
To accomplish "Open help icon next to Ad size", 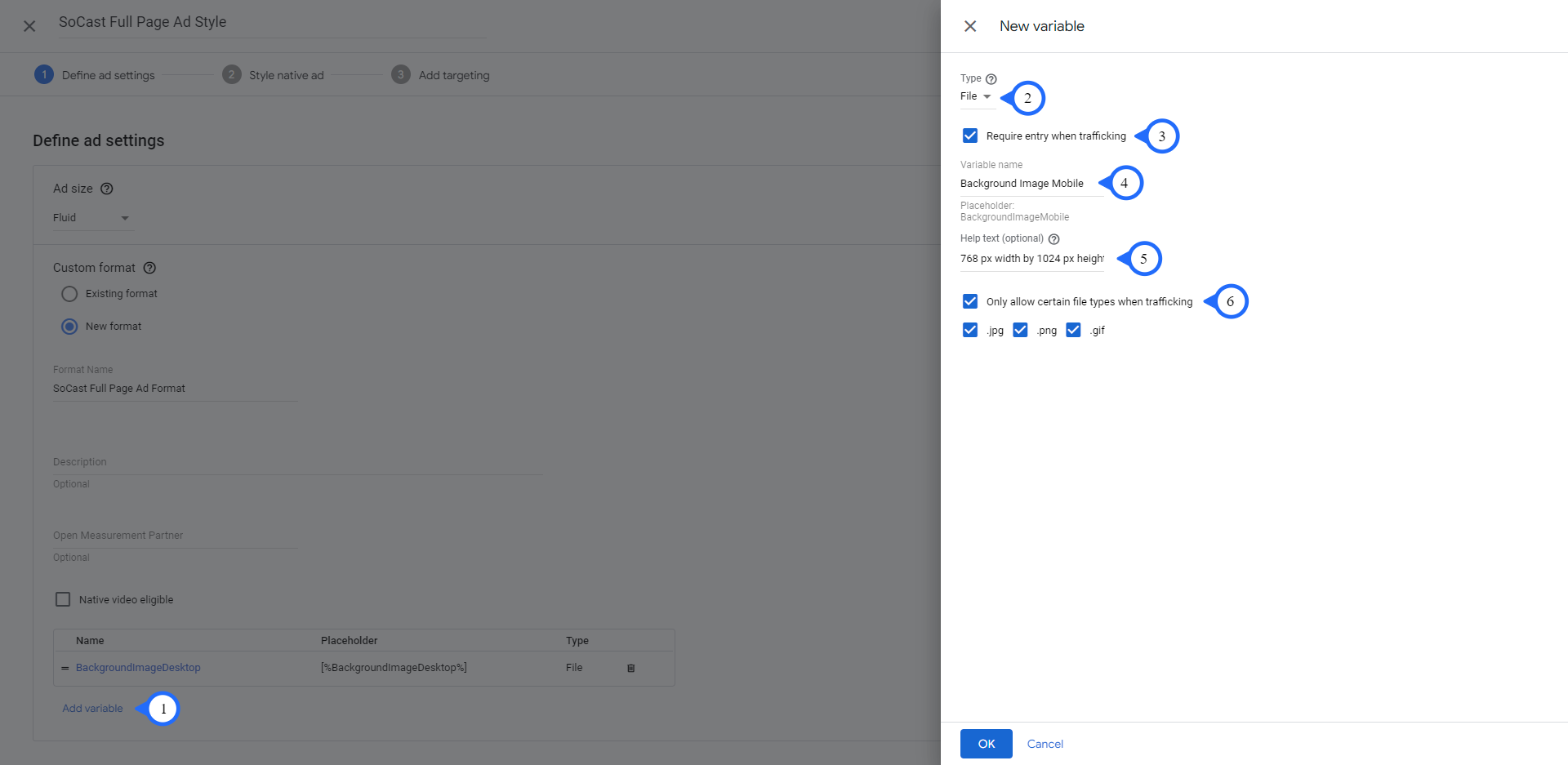I will pos(106,189).
